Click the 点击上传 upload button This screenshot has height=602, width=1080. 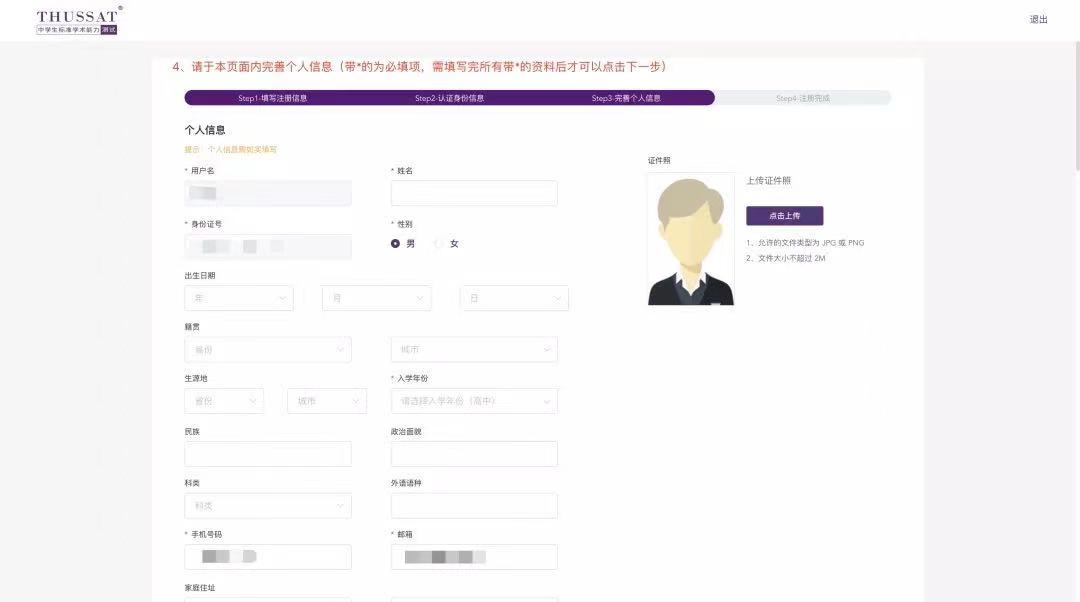(785, 216)
